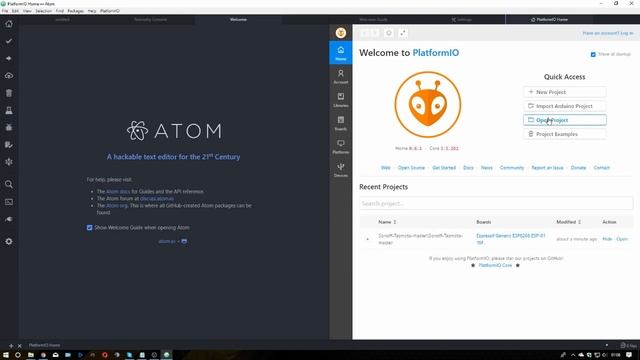640x360 pixels.
Task: Click the PlatformIO Core GitHub link
Action: [495, 265]
